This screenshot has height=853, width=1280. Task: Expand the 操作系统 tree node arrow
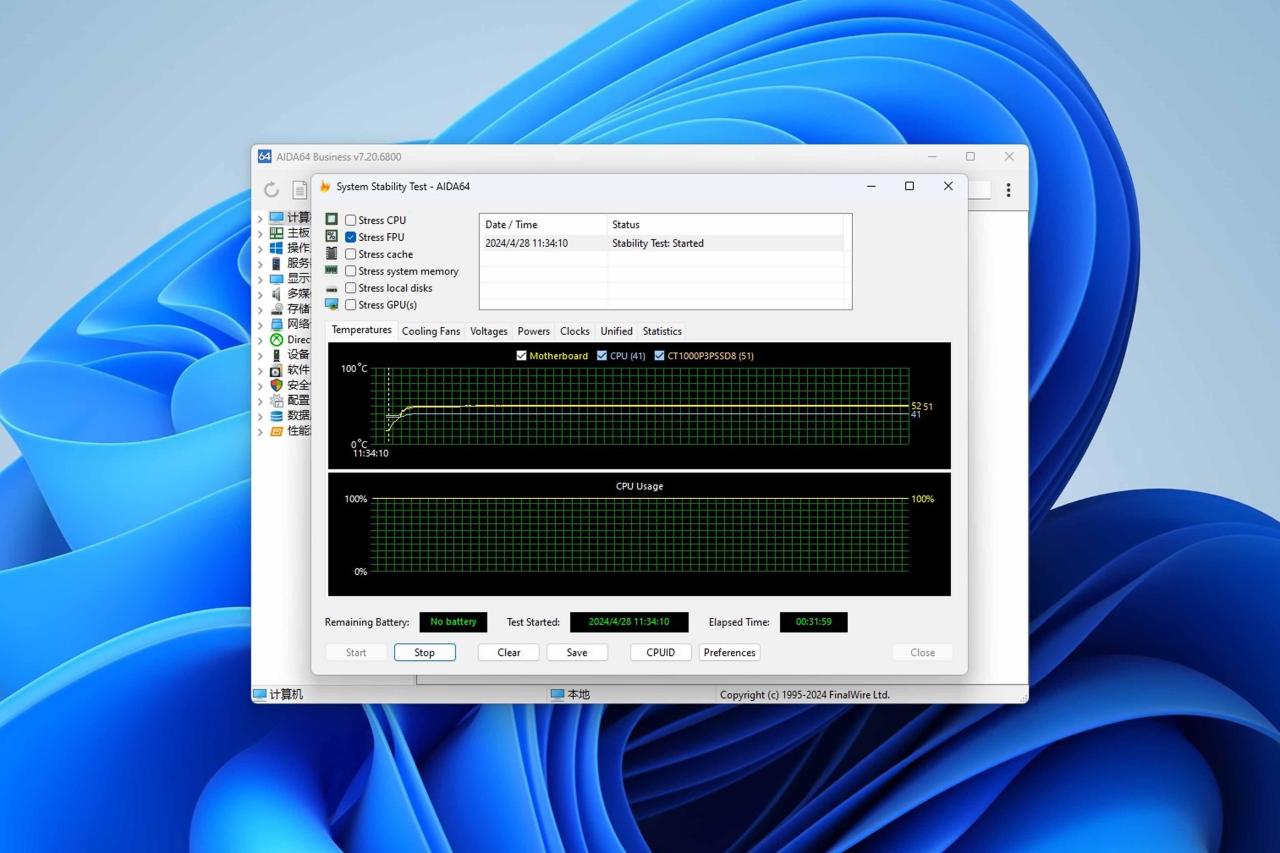tap(260, 248)
